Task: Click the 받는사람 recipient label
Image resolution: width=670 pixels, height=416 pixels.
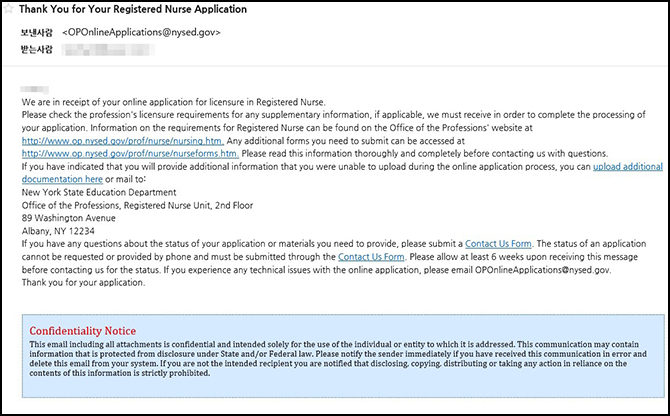Action: click(37, 50)
